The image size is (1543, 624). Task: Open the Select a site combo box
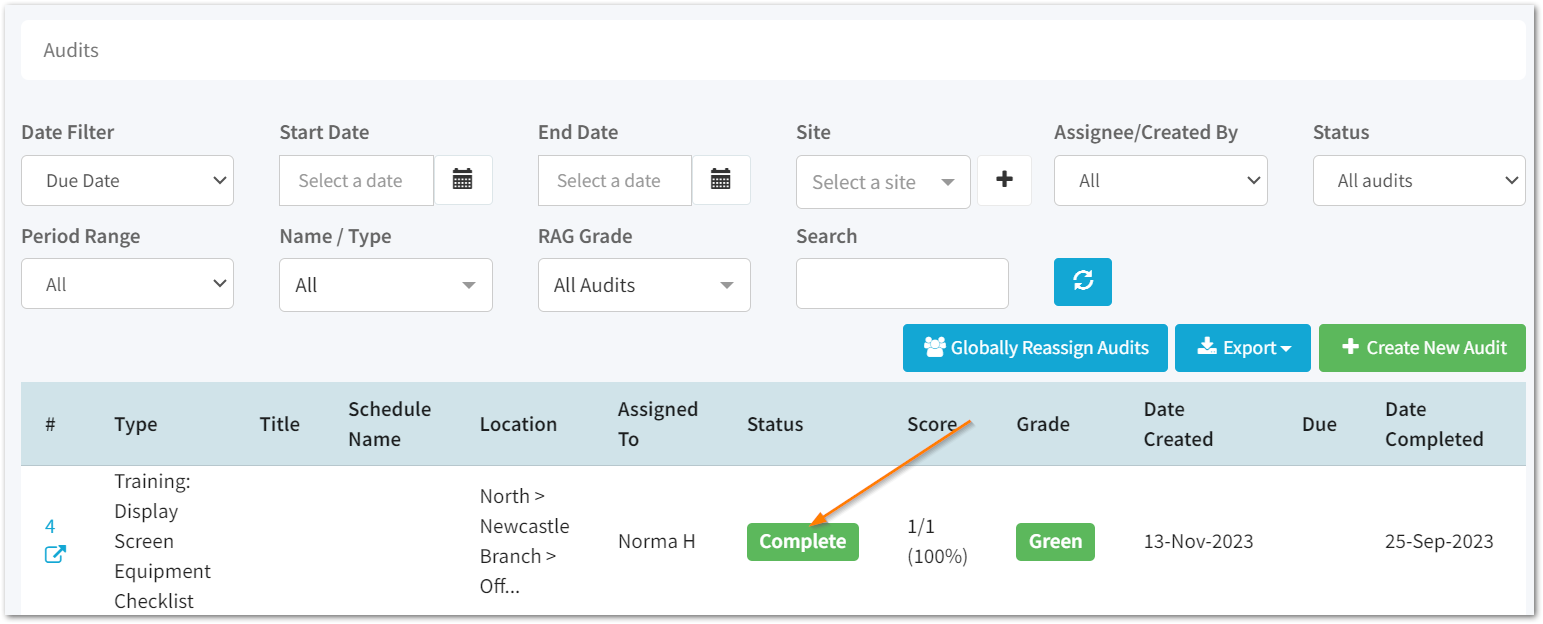(883, 181)
